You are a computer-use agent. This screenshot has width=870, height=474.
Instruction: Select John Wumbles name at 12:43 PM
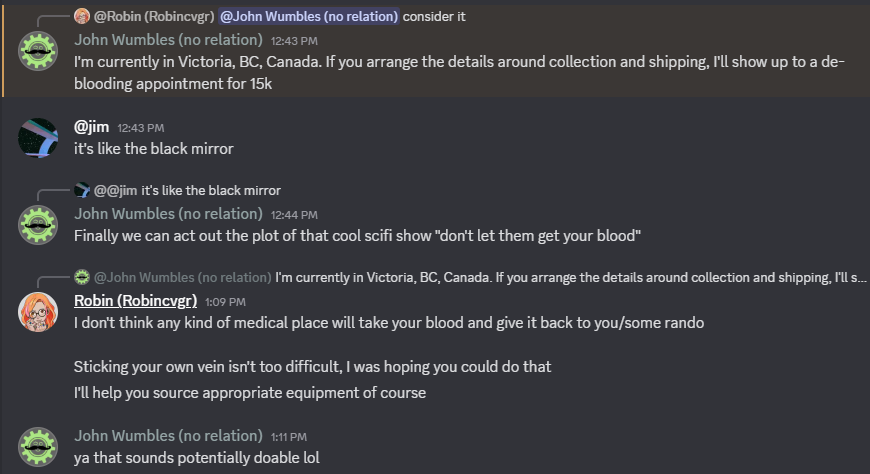click(x=168, y=40)
